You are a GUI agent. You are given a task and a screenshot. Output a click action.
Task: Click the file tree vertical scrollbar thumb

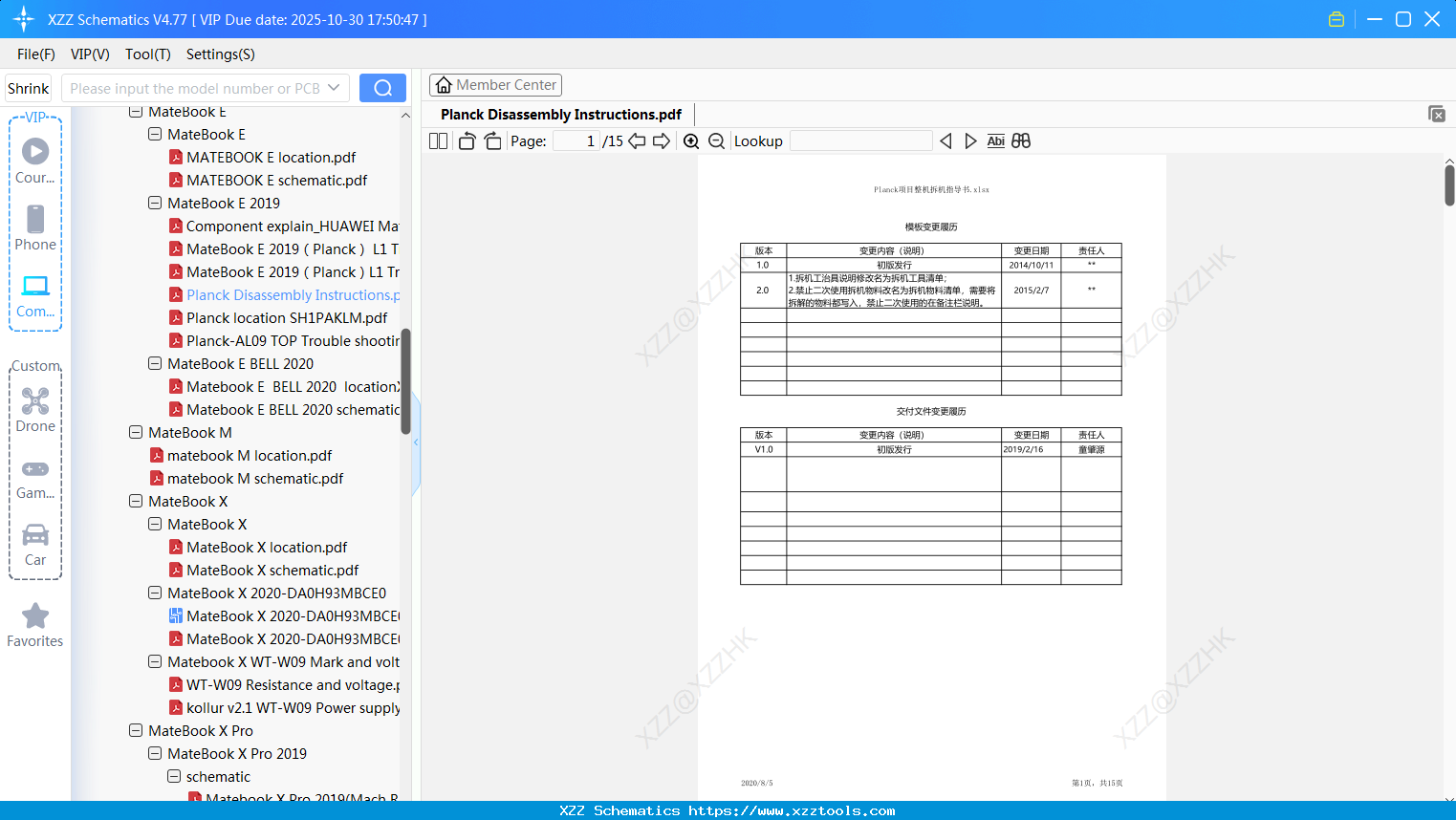click(x=405, y=381)
